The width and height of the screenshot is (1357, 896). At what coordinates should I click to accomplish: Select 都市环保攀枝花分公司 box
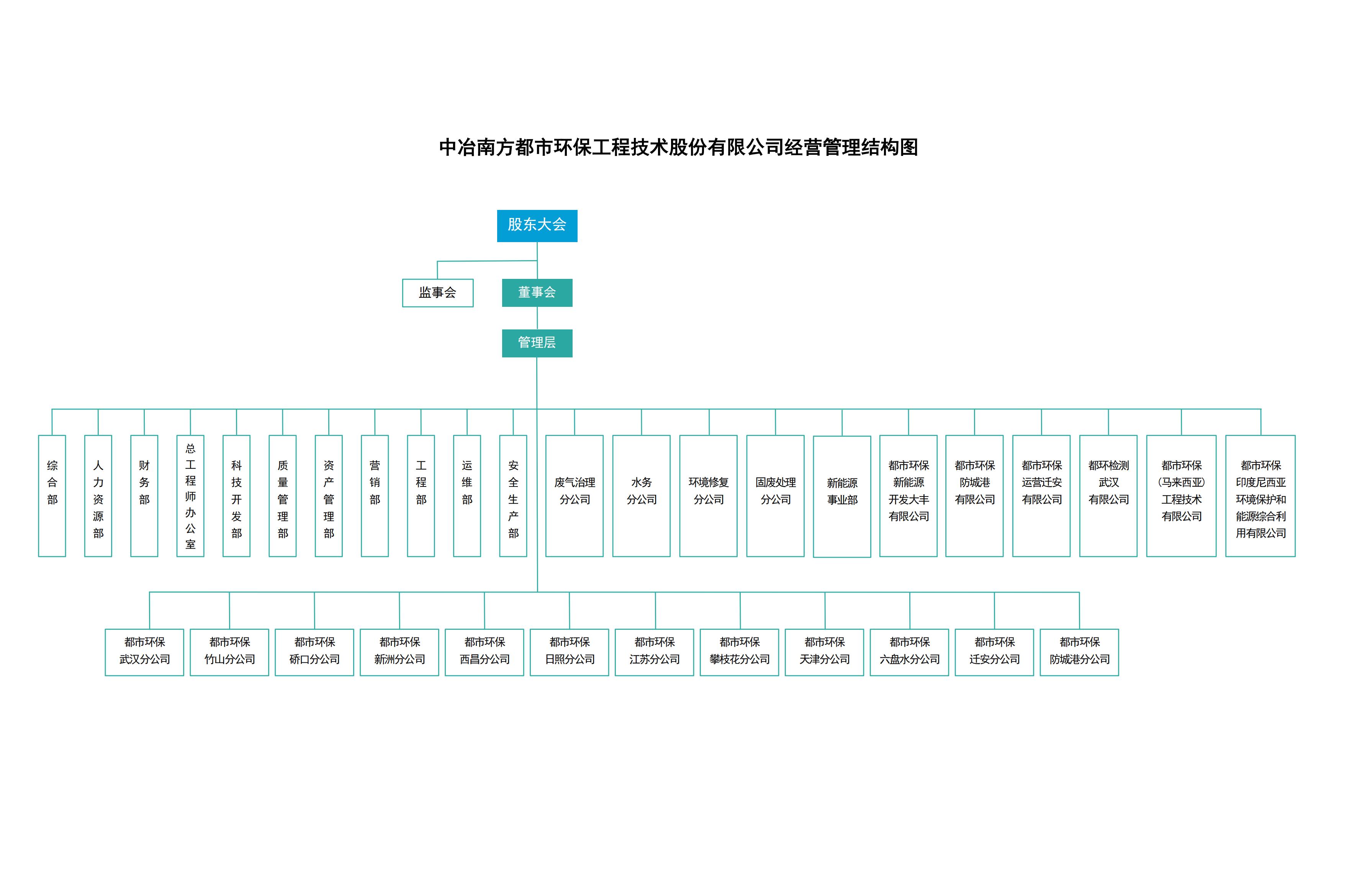point(739,652)
